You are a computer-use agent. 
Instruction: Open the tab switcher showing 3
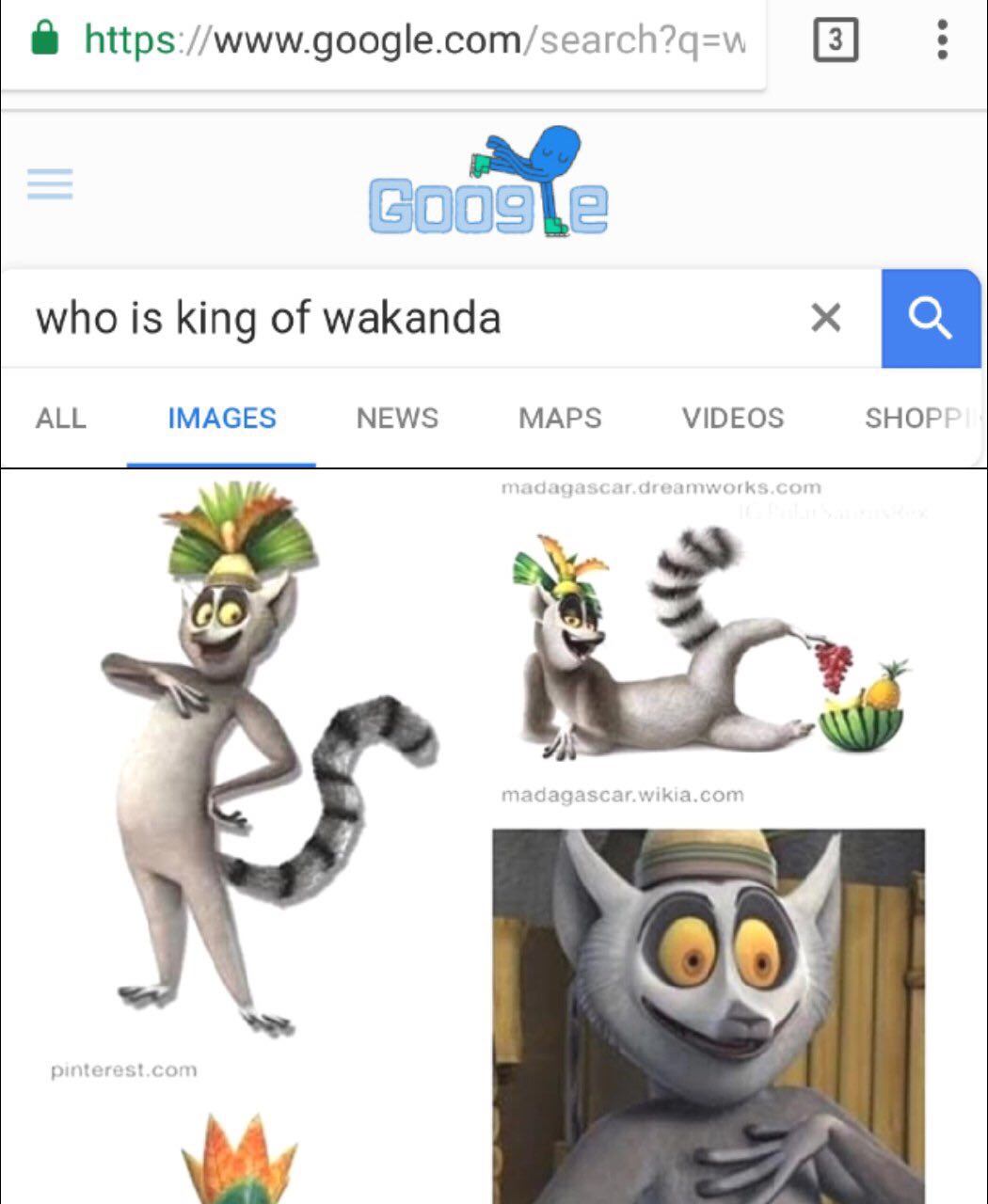835,40
